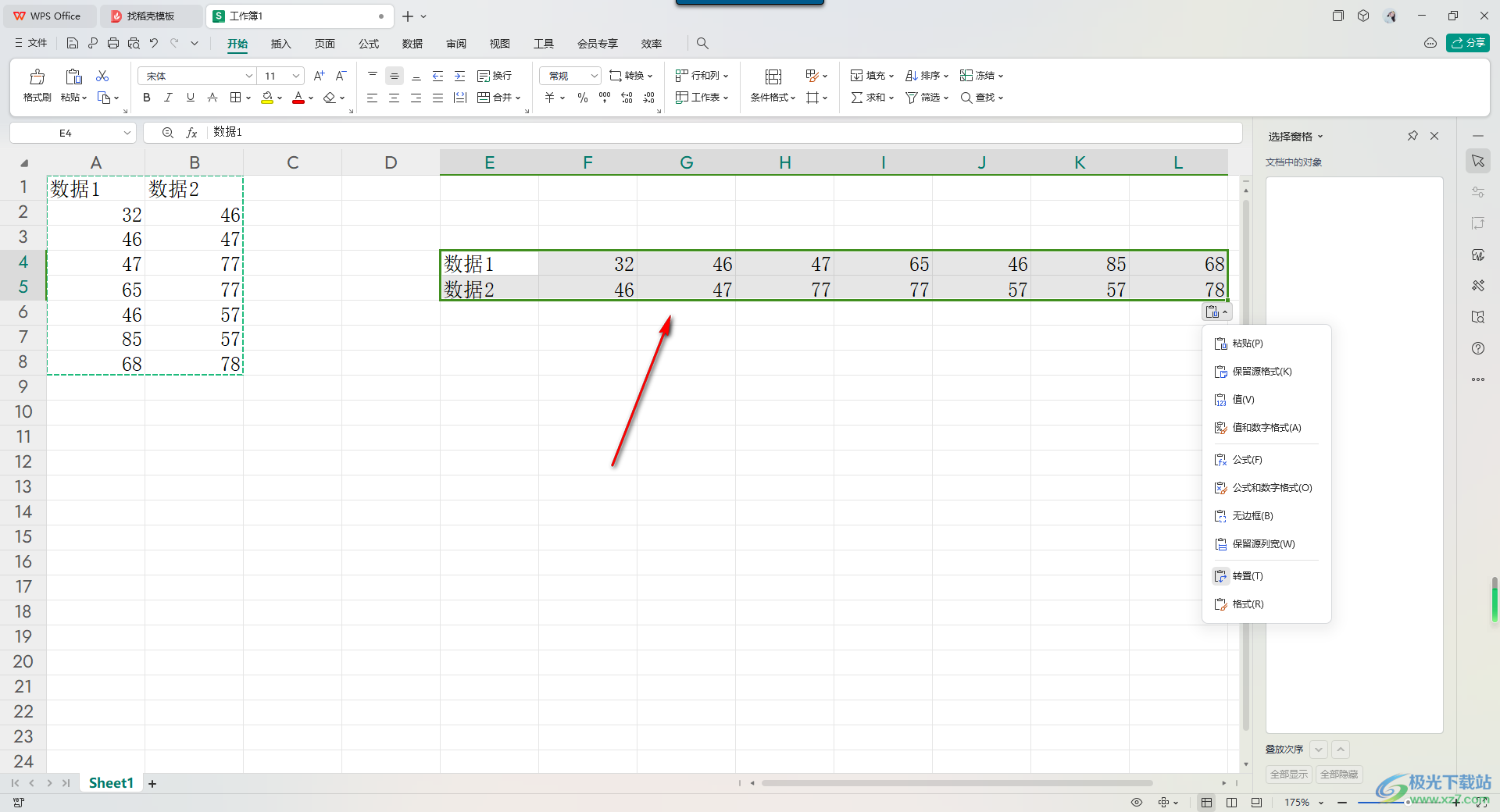This screenshot has width=1500, height=812.
Task: Click the Insert function fx icon
Action: point(191,133)
